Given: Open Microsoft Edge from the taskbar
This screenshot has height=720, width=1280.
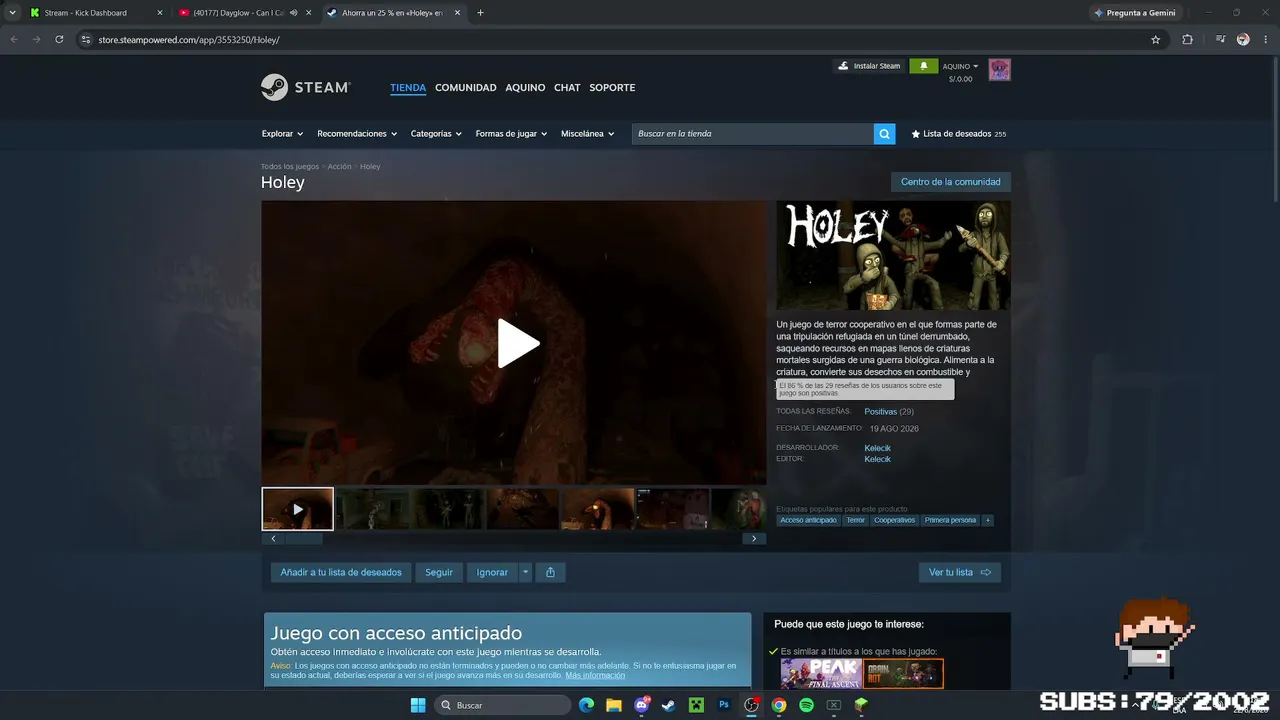Looking at the screenshot, I should [x=586, y=705].
